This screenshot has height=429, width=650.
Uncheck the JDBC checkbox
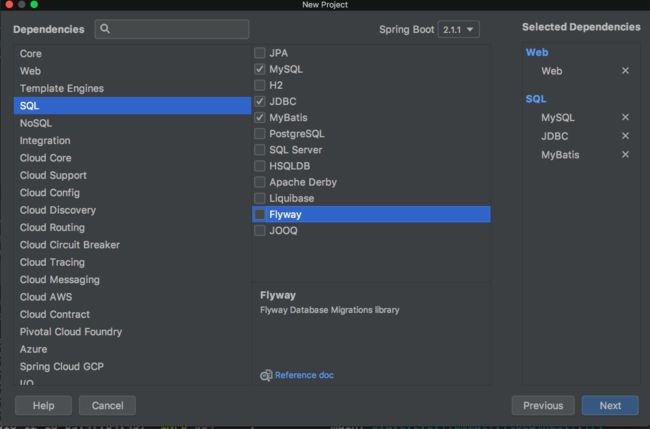(x=260, y=101)
